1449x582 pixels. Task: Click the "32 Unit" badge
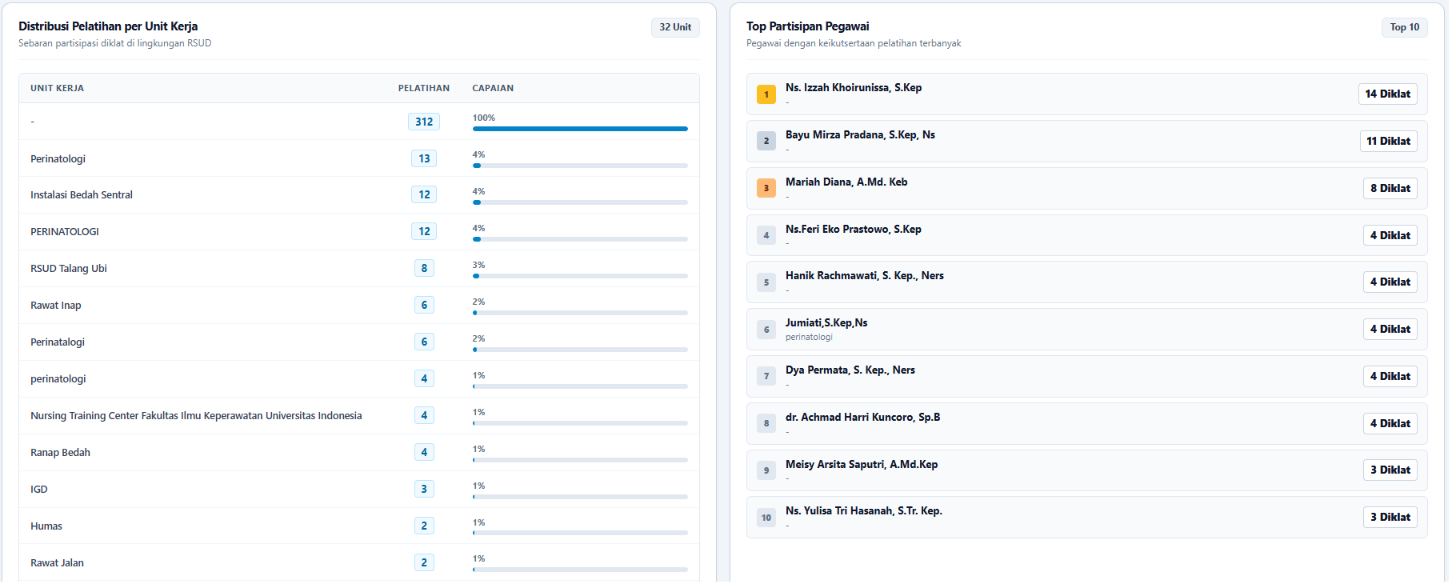(675, 27)
